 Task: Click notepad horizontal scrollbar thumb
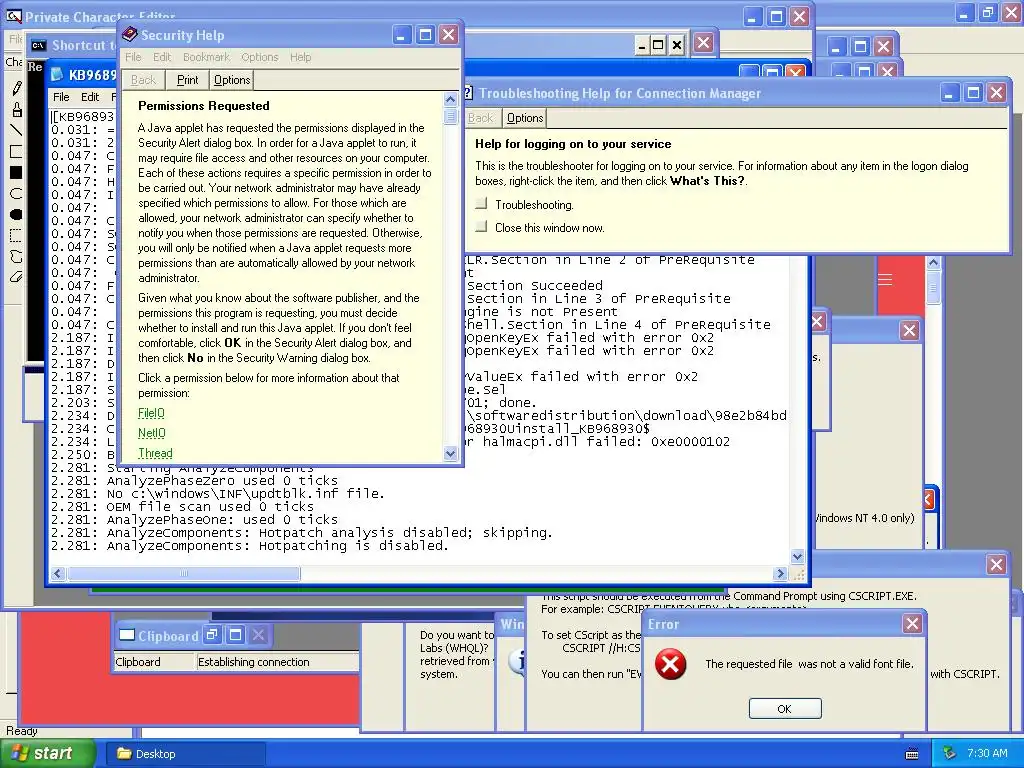click(x=184, y=573)
